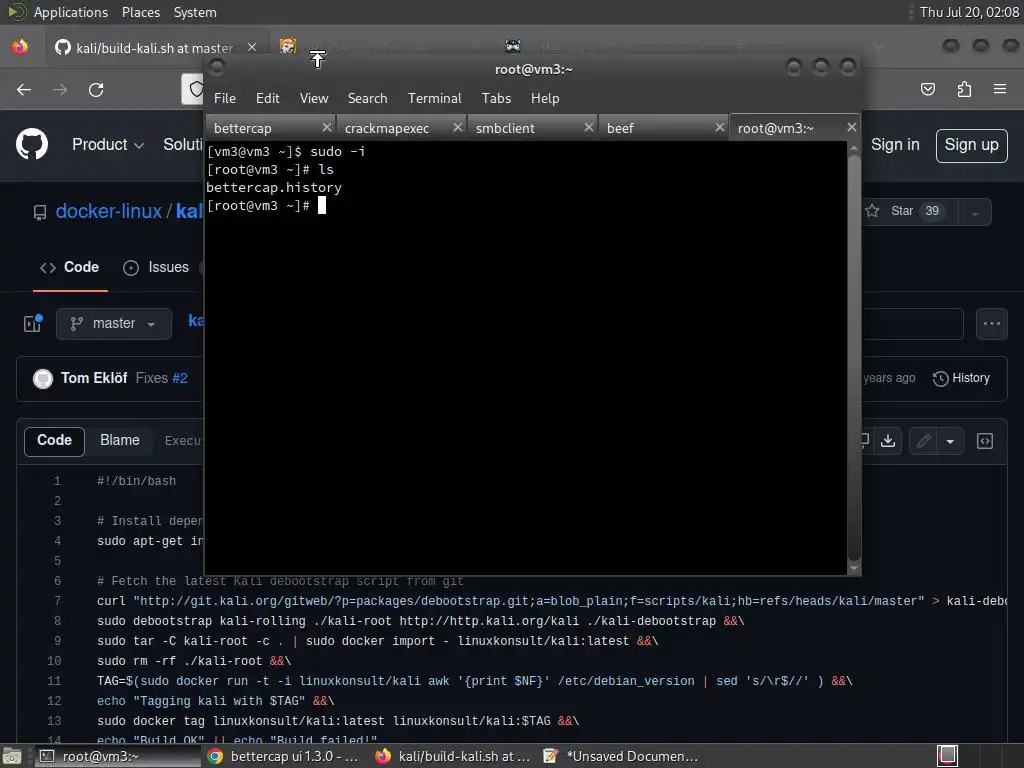Open the #2 issue link in commit
The width and height of the screenshot is (1024, 768).
tap(180, 378)
